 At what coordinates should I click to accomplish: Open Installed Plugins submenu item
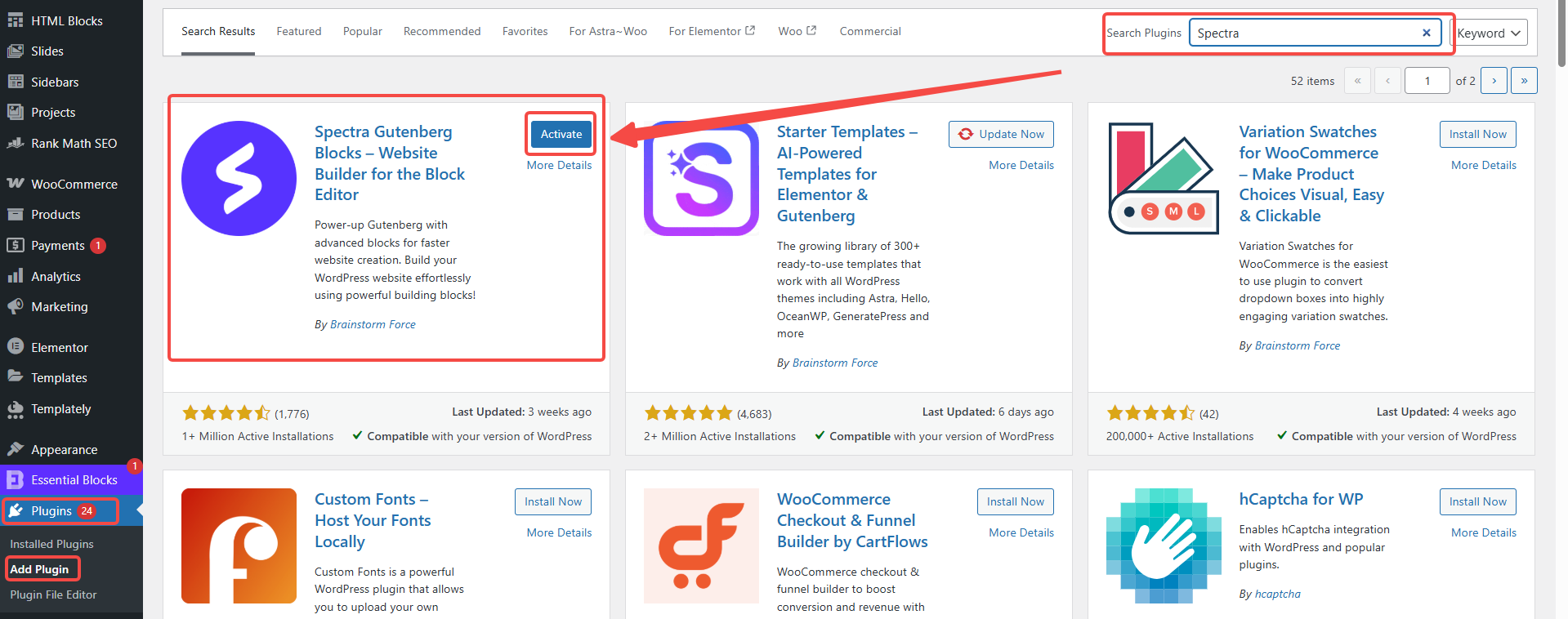[x=51, y=544]
